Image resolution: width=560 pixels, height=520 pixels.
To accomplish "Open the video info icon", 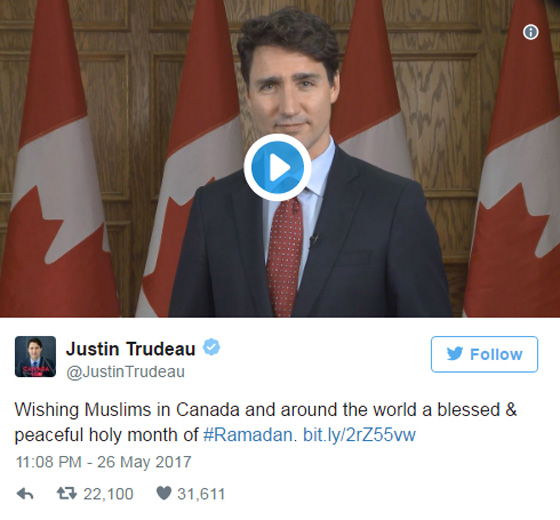I will 531,32.
